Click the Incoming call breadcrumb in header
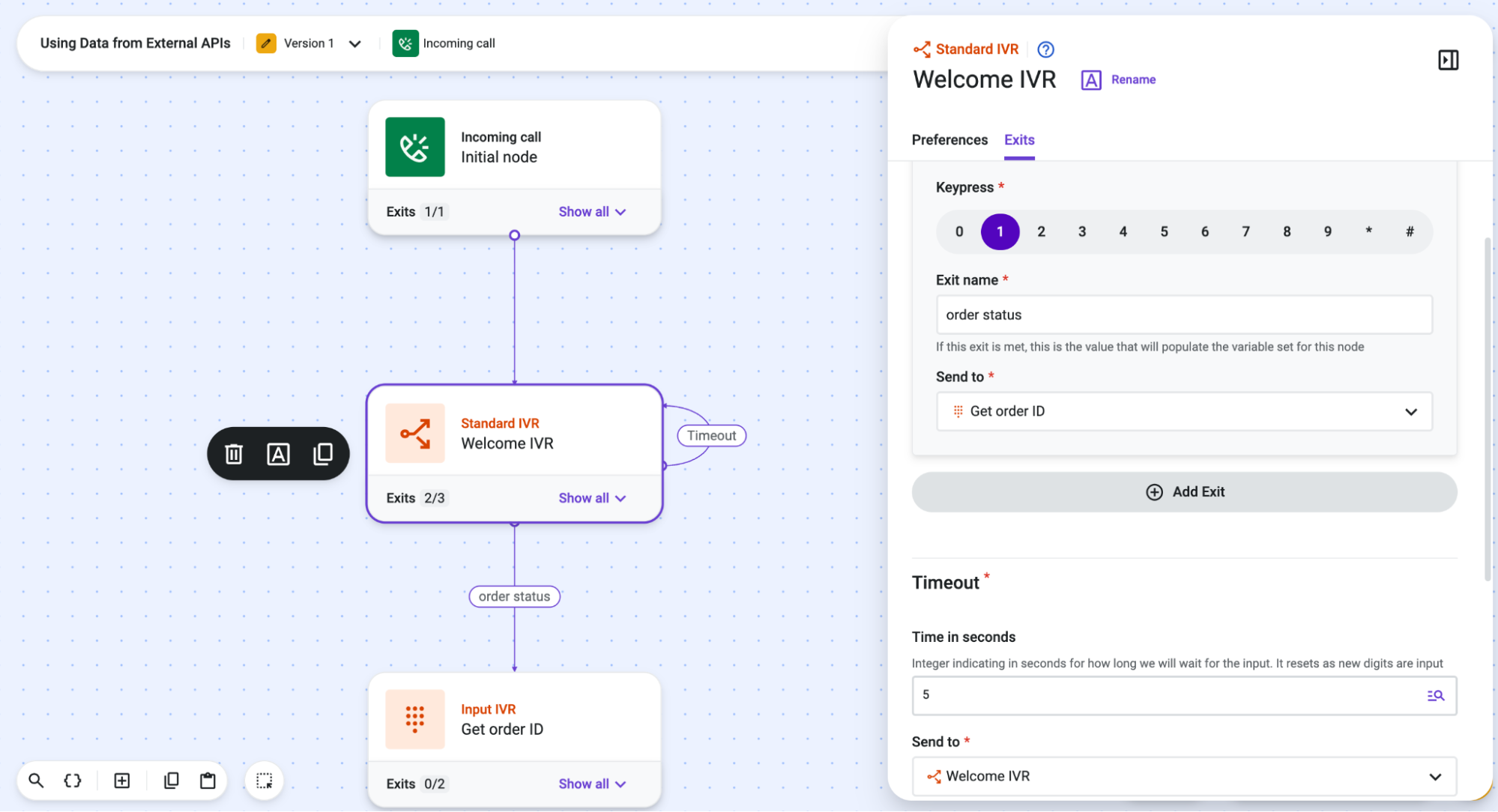The height and width of the screenshot is (812, 1498). point(444,43)
